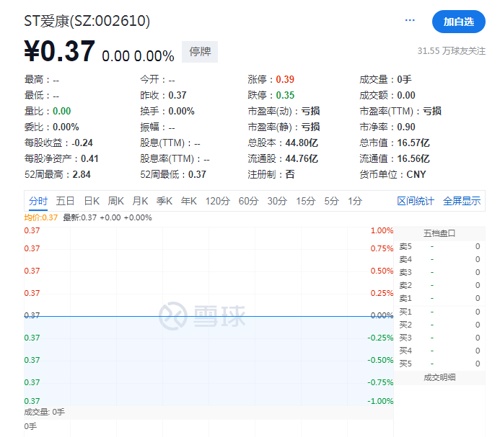Select the 月K chart tab
This screenshot has width=500, height=437.
[x=140, y=201]
